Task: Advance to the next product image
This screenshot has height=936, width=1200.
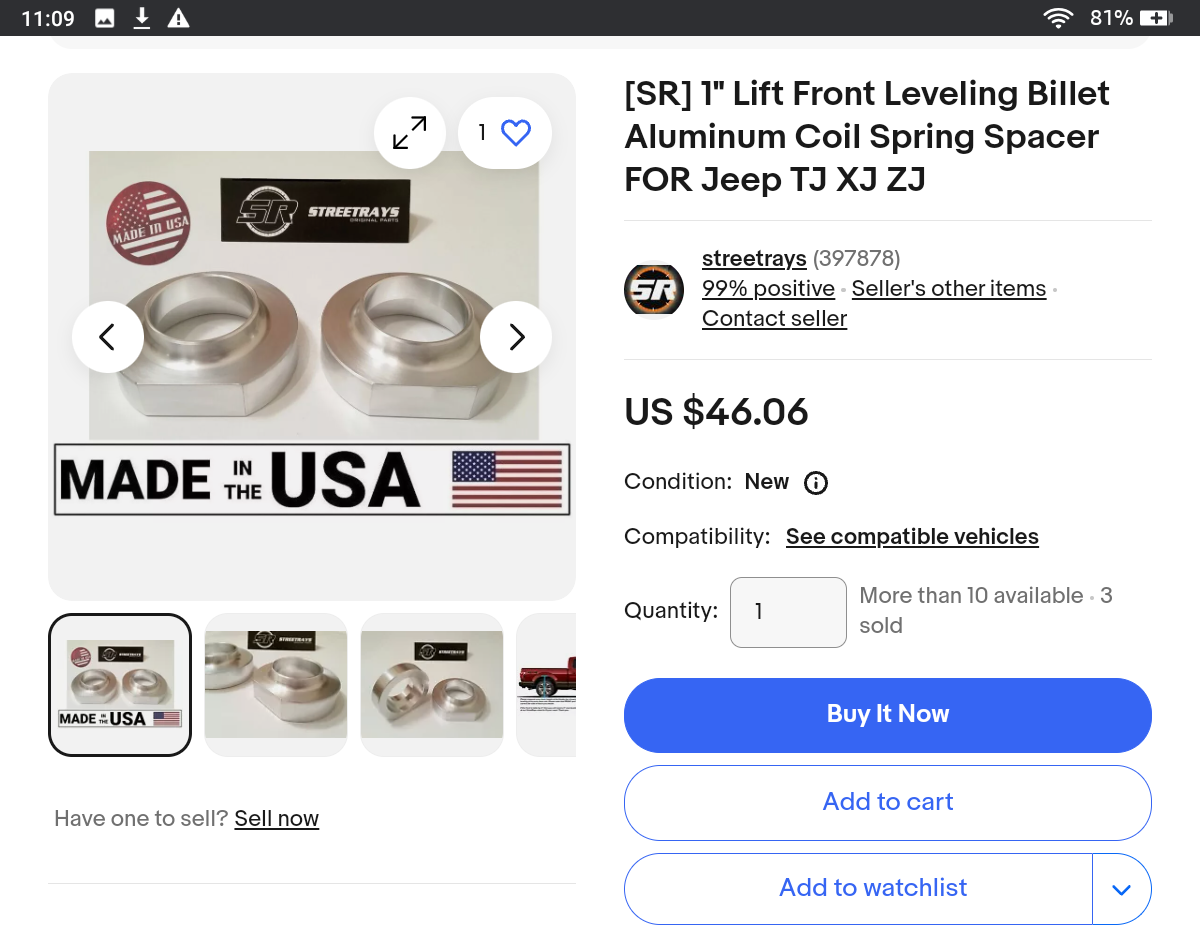Action: 516,337
